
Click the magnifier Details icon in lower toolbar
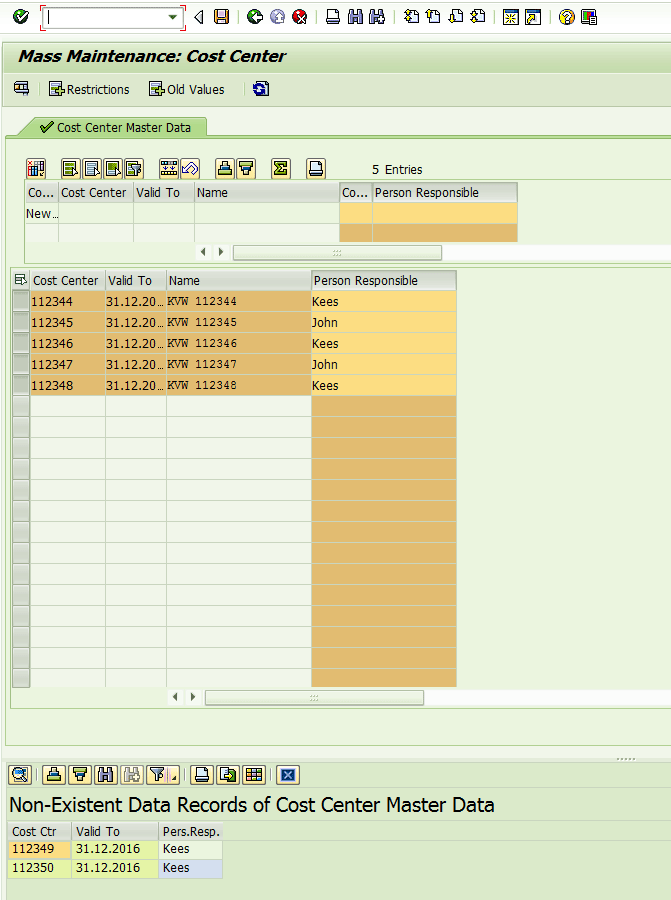click(x=20, y=774)
